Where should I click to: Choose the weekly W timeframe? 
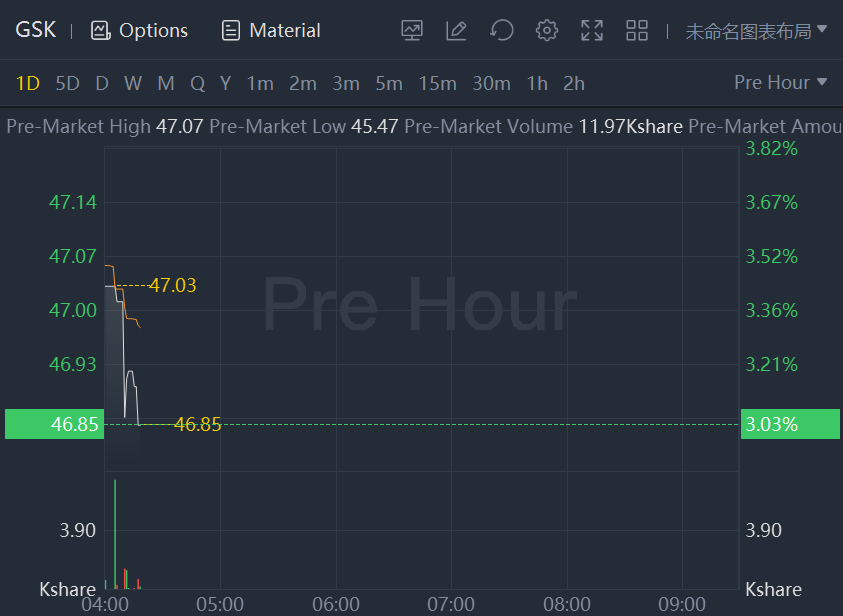click(x=133, y=83)
